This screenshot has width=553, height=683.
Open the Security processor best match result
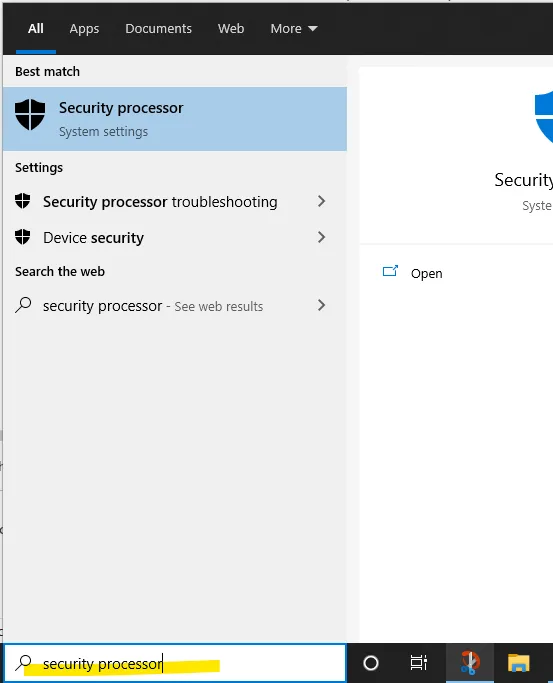click(x=175, y=119)
